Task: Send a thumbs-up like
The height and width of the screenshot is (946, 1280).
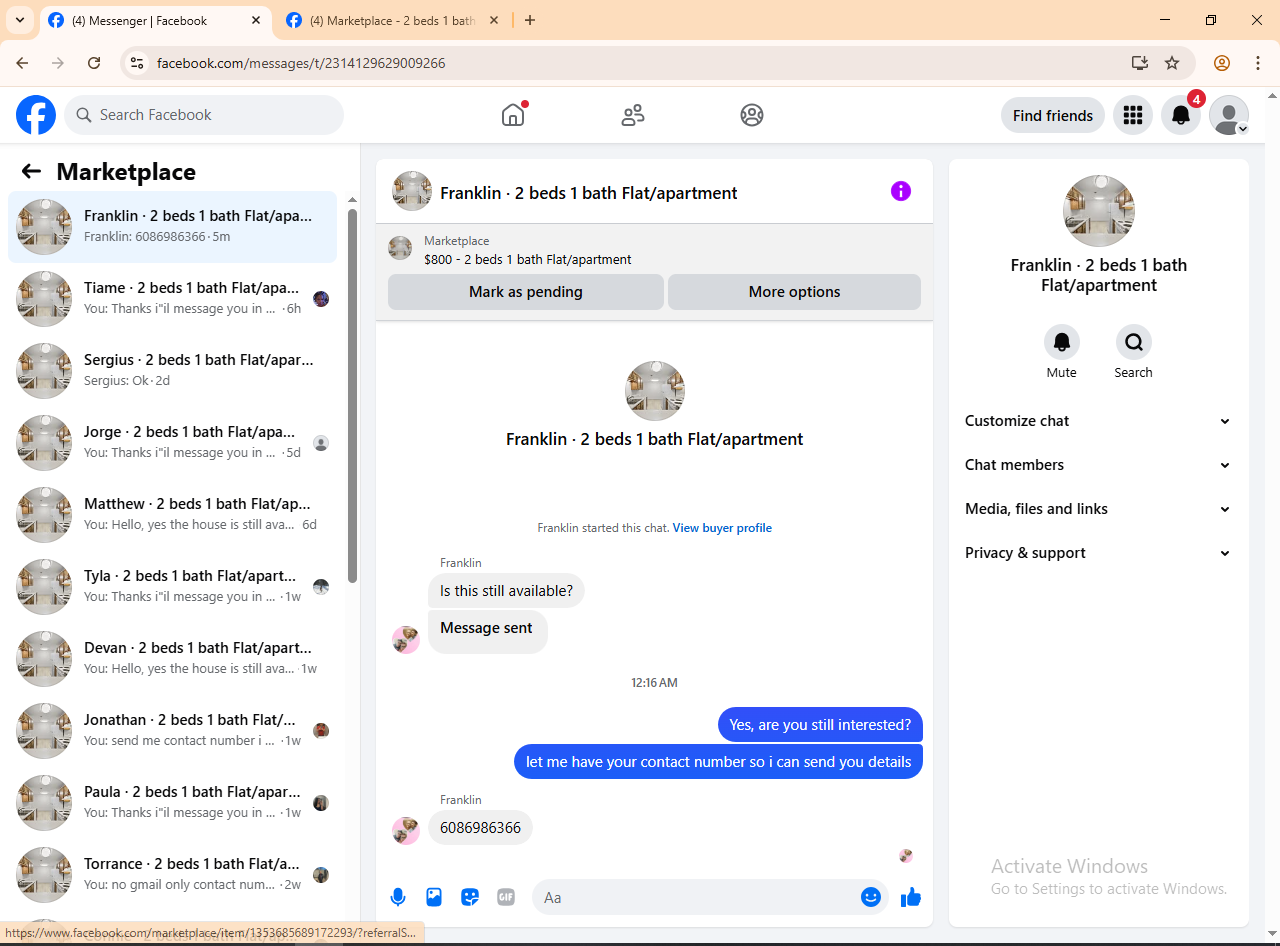Action: coord(911,897)
